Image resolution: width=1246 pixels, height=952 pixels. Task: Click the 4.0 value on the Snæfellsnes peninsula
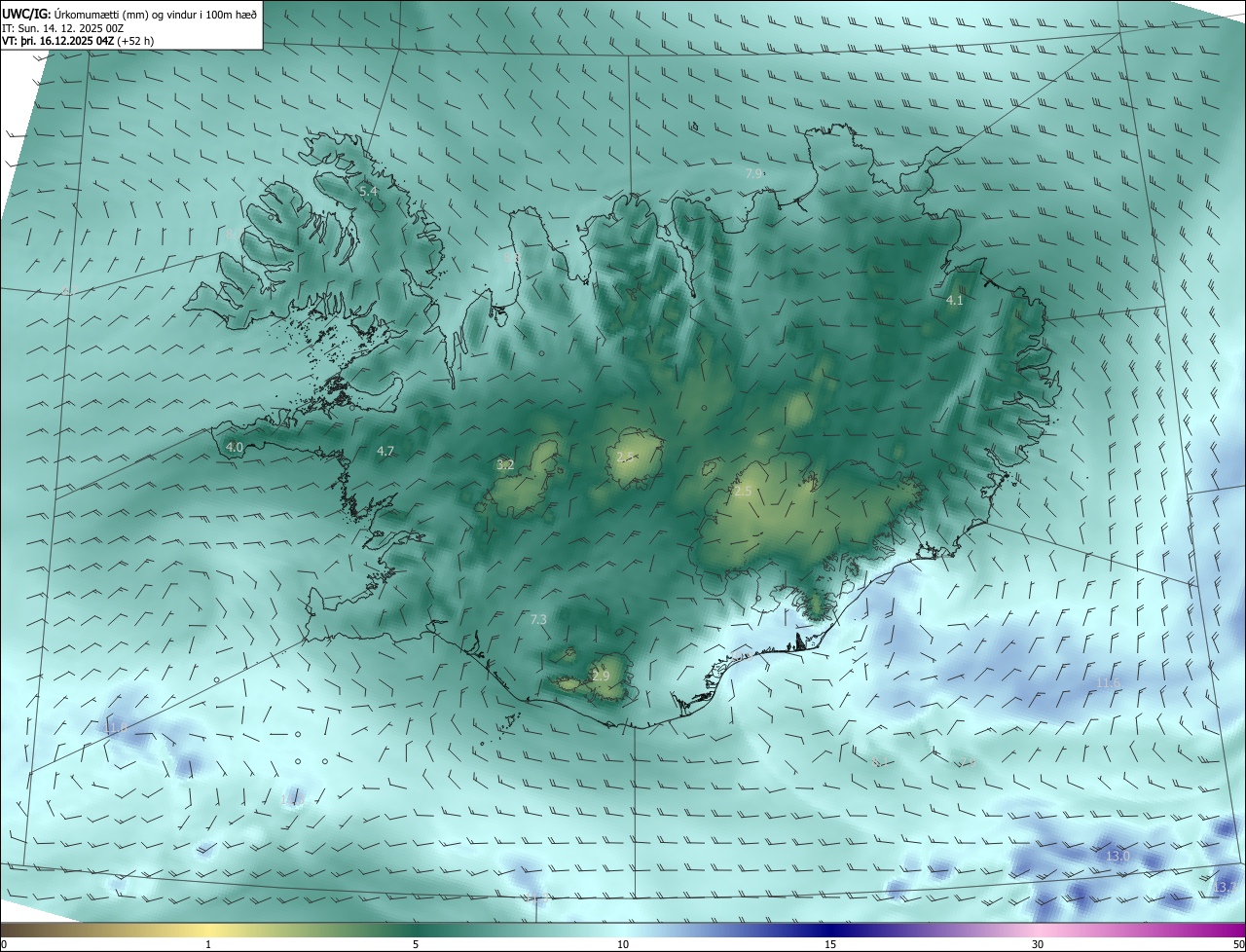click(x=235, y=448)
